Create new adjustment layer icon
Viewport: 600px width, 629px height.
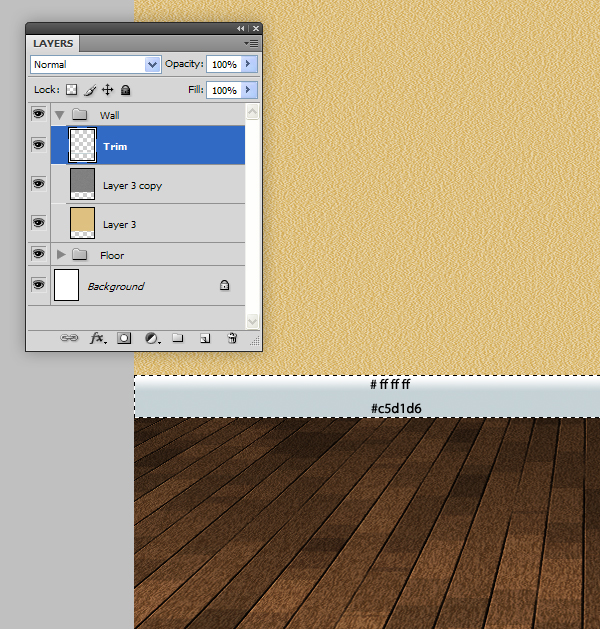point(151,339)
